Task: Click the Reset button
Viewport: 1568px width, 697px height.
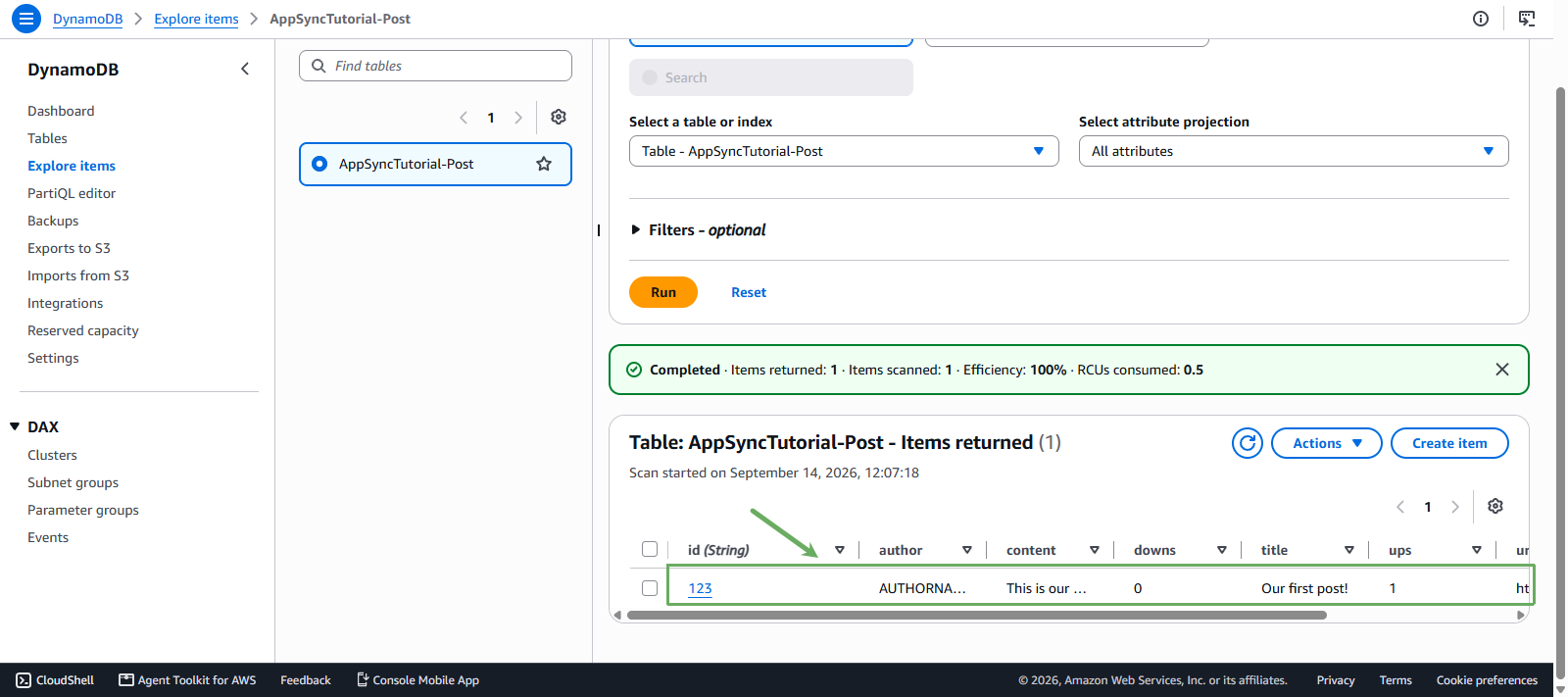Action: [749, 292]
